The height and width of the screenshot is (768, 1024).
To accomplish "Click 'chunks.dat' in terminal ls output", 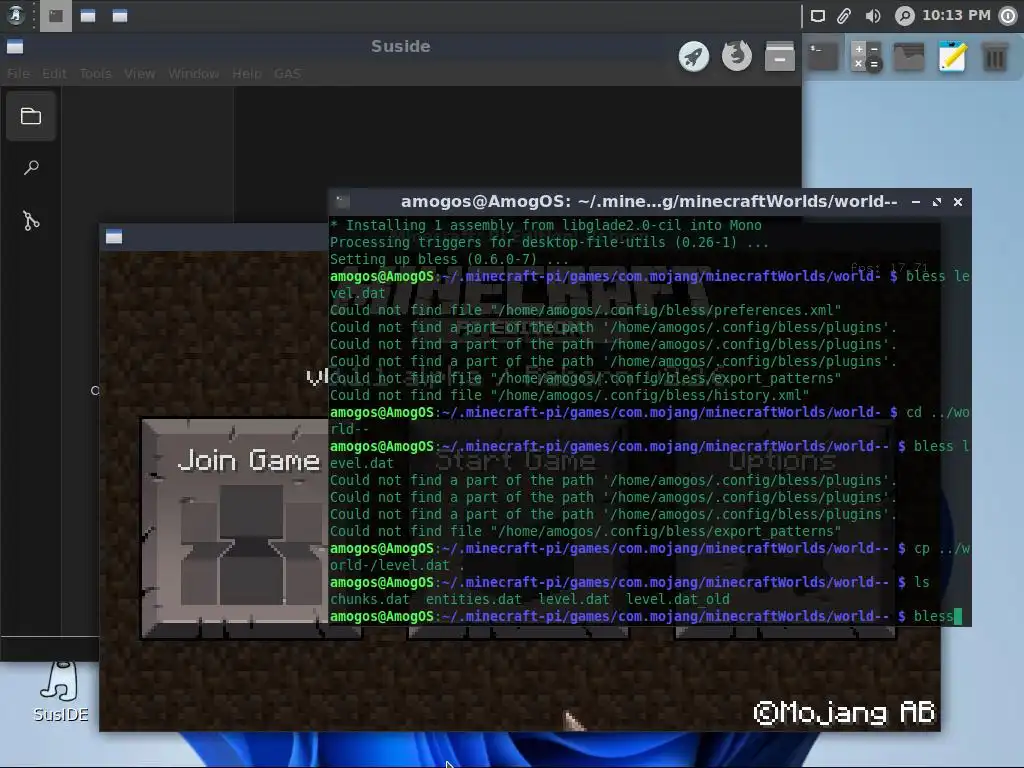I will (370, 599).
